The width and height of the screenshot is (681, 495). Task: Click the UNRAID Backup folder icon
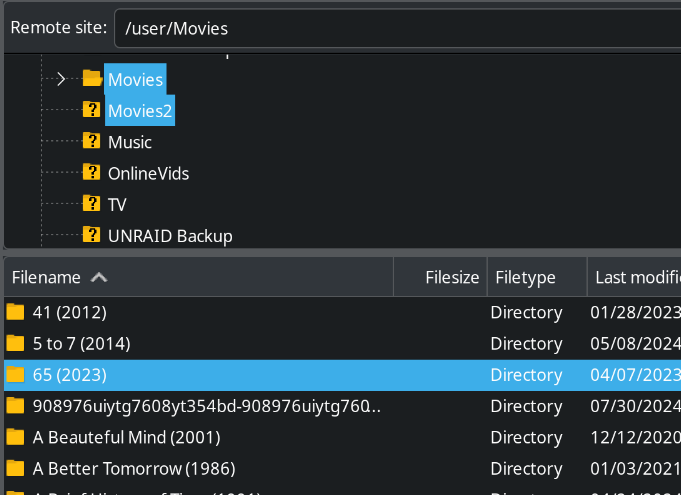91,235
